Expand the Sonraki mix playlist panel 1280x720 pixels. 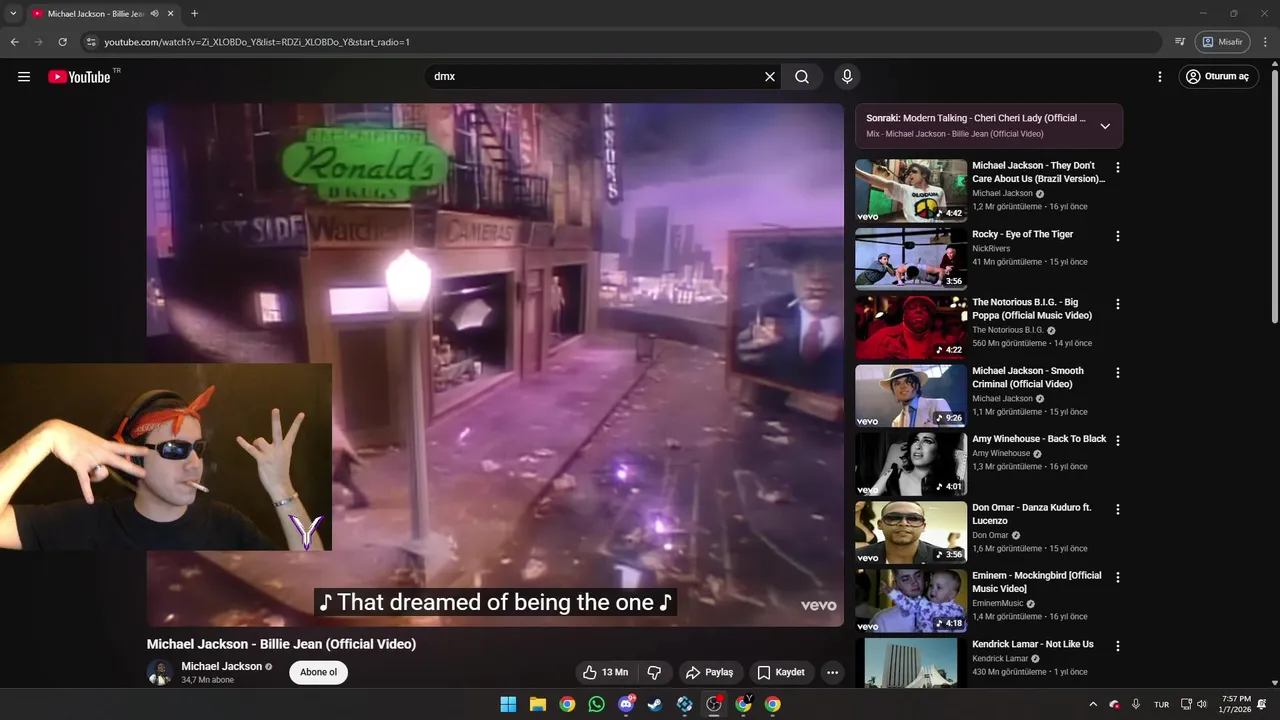(1105, 126)
